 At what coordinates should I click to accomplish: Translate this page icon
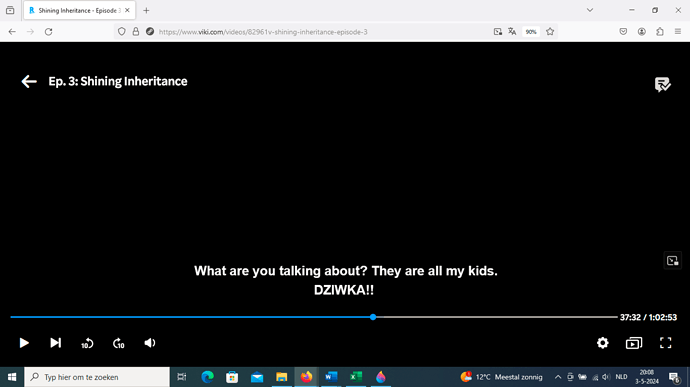pos(512,32)
